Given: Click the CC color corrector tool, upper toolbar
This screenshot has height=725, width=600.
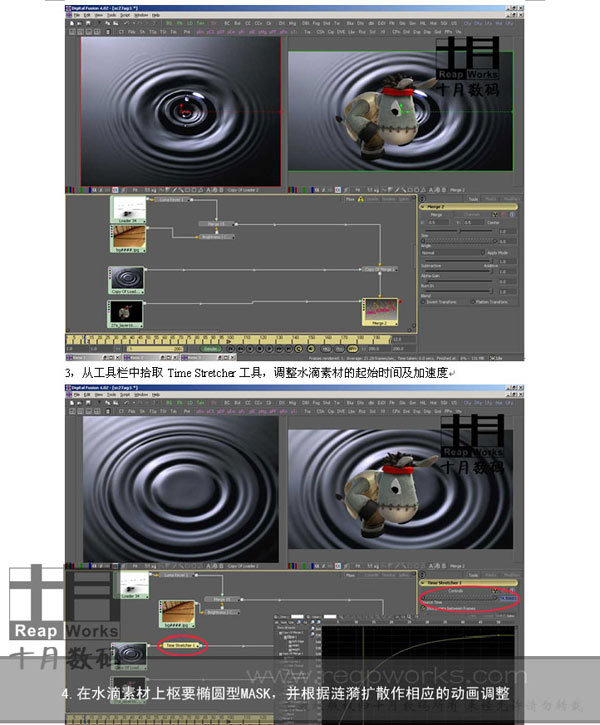Looking at the screenshot, I should (248, 23).
